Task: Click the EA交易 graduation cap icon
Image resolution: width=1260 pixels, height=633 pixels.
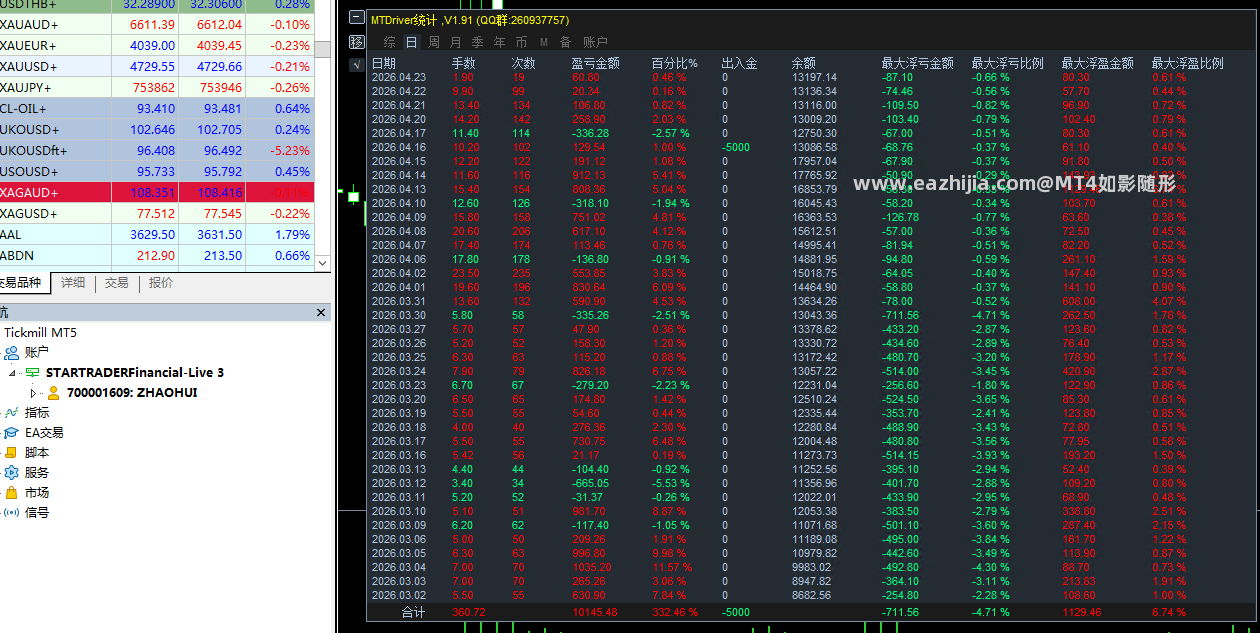Action: click(x=12, y=432)
